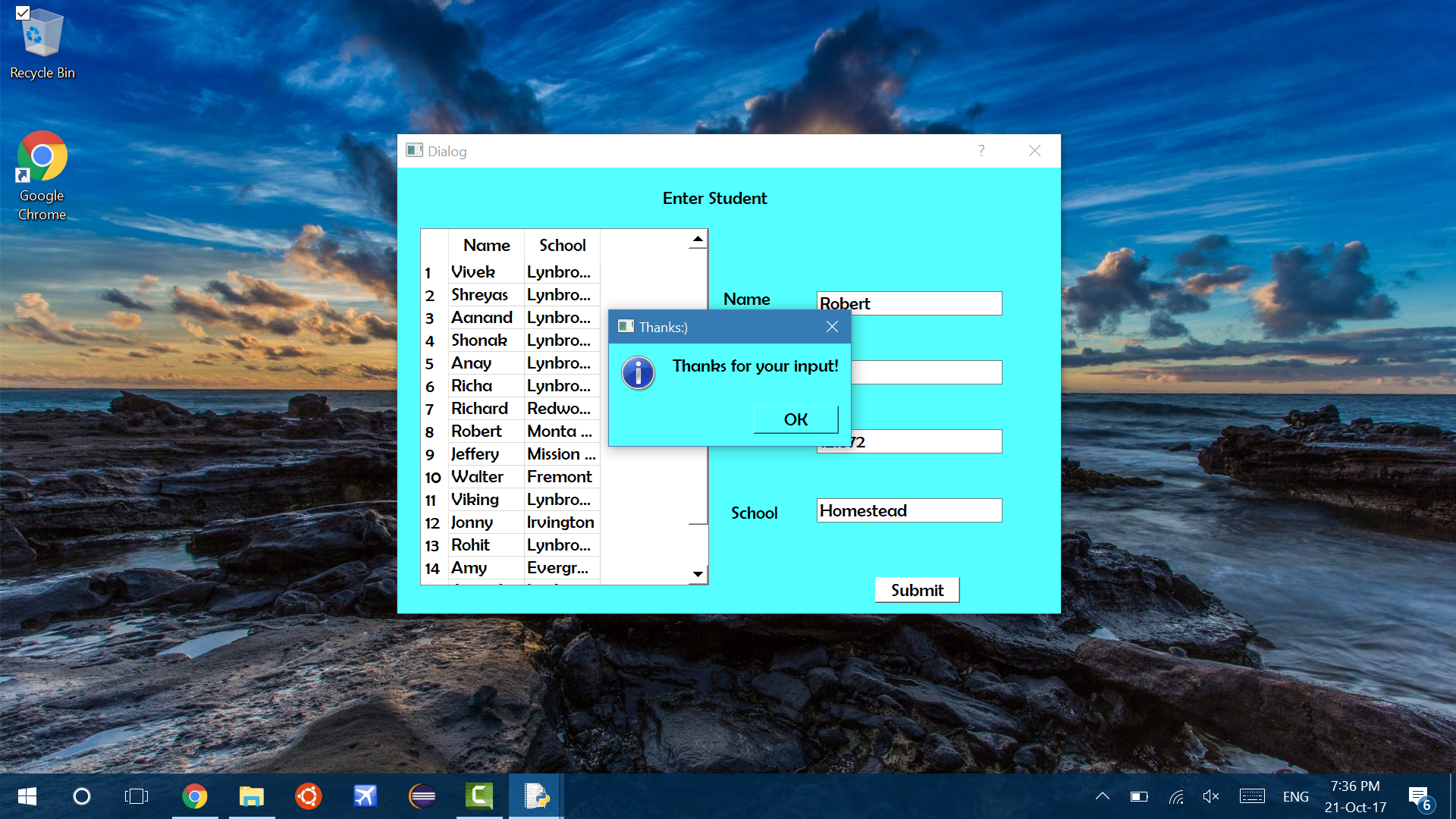Click the Python app taskbar icon
1456x819 pixels.
tap(536, 796)
